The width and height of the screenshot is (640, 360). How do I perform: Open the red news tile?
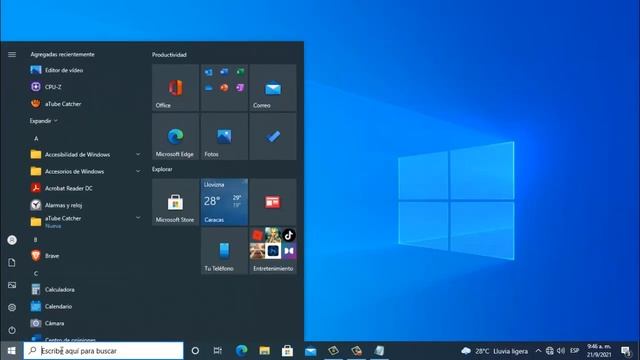pyautogui.click(x=273, y=202)
